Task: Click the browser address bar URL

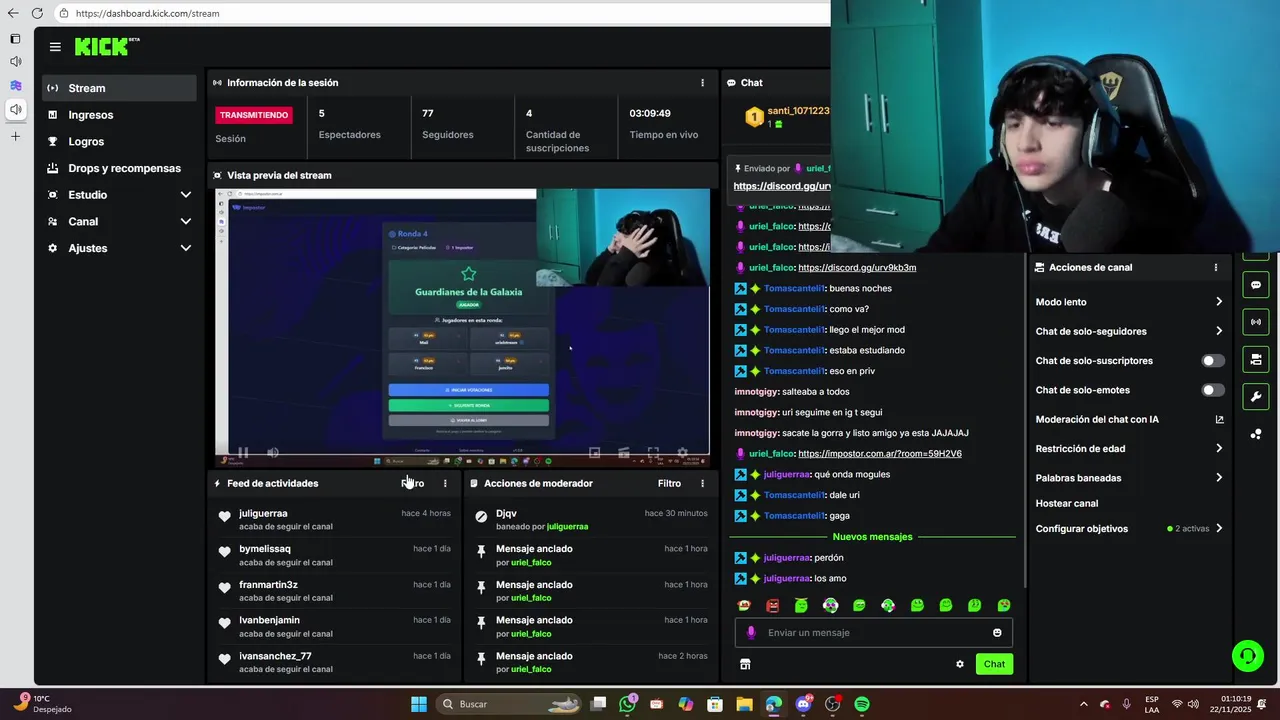Action: 147,13
